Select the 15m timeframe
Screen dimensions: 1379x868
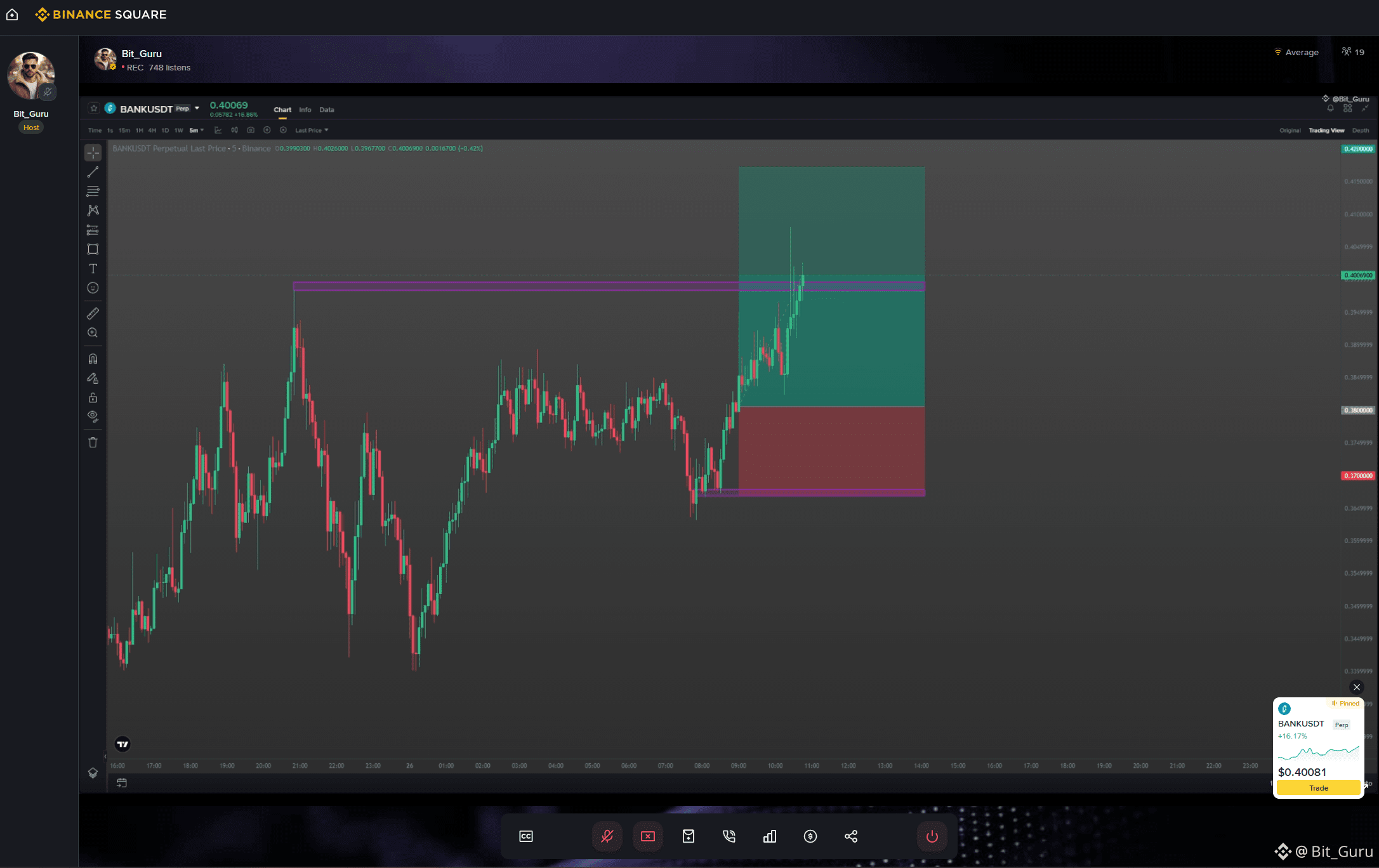(124, 131)
